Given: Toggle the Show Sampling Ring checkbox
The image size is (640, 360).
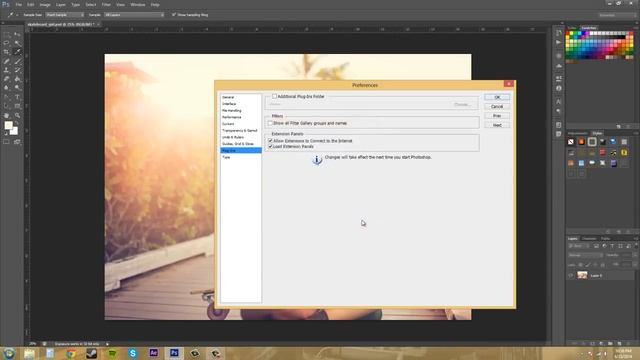Looking at the screenshot, I should point(174,15).
